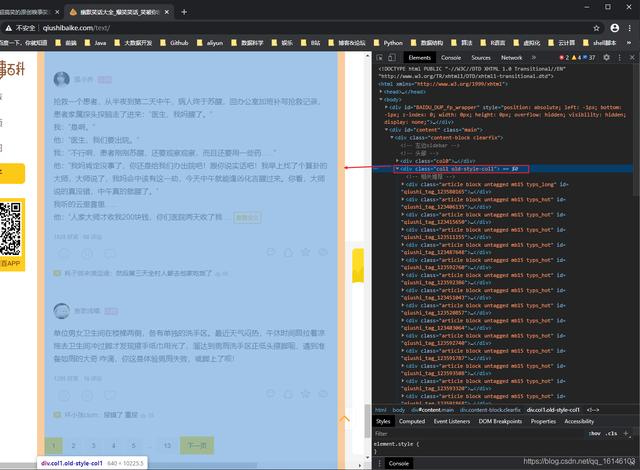Click the div.content-block.clearfix breadcrumb
Image resolution: width=640 pixels, height=470 pixels.
(x=490, y=410)
